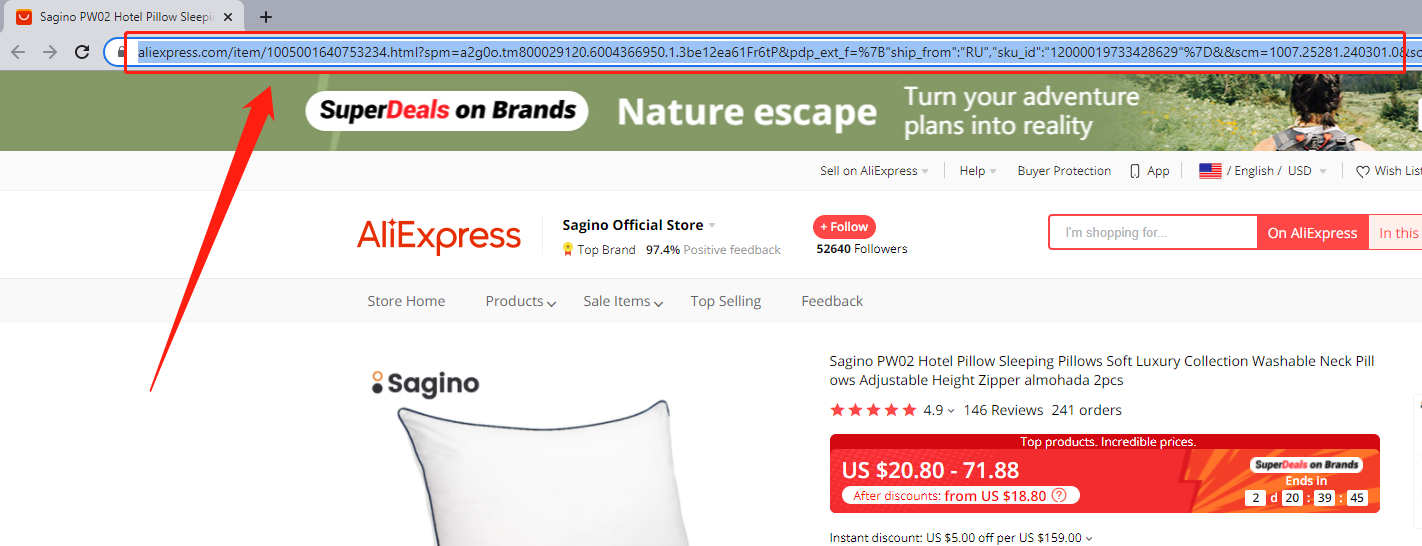Open Sell on AliExpress dropdown
The height and width of the screenshot is (546, 1422).
[874, 171]
